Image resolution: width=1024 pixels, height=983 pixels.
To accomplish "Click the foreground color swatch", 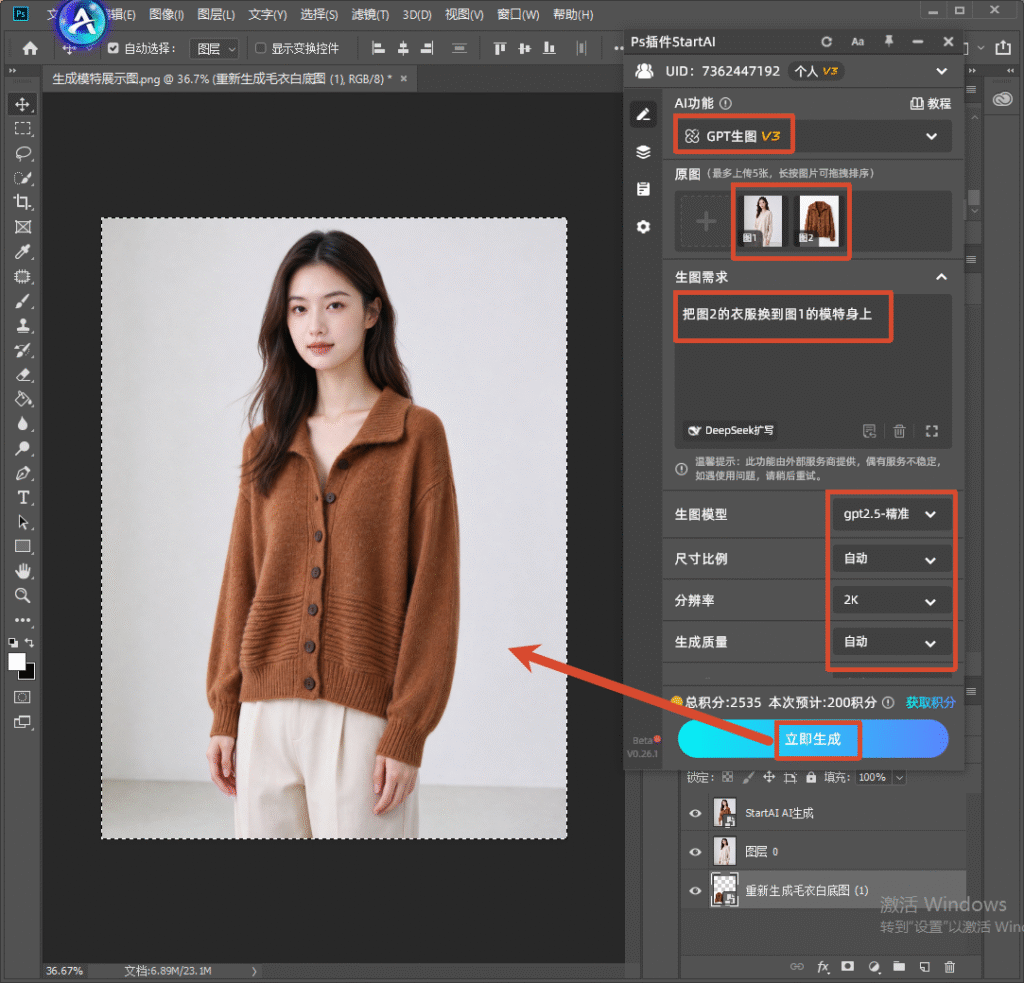I will pyautogui.click(x=17, y=662).
